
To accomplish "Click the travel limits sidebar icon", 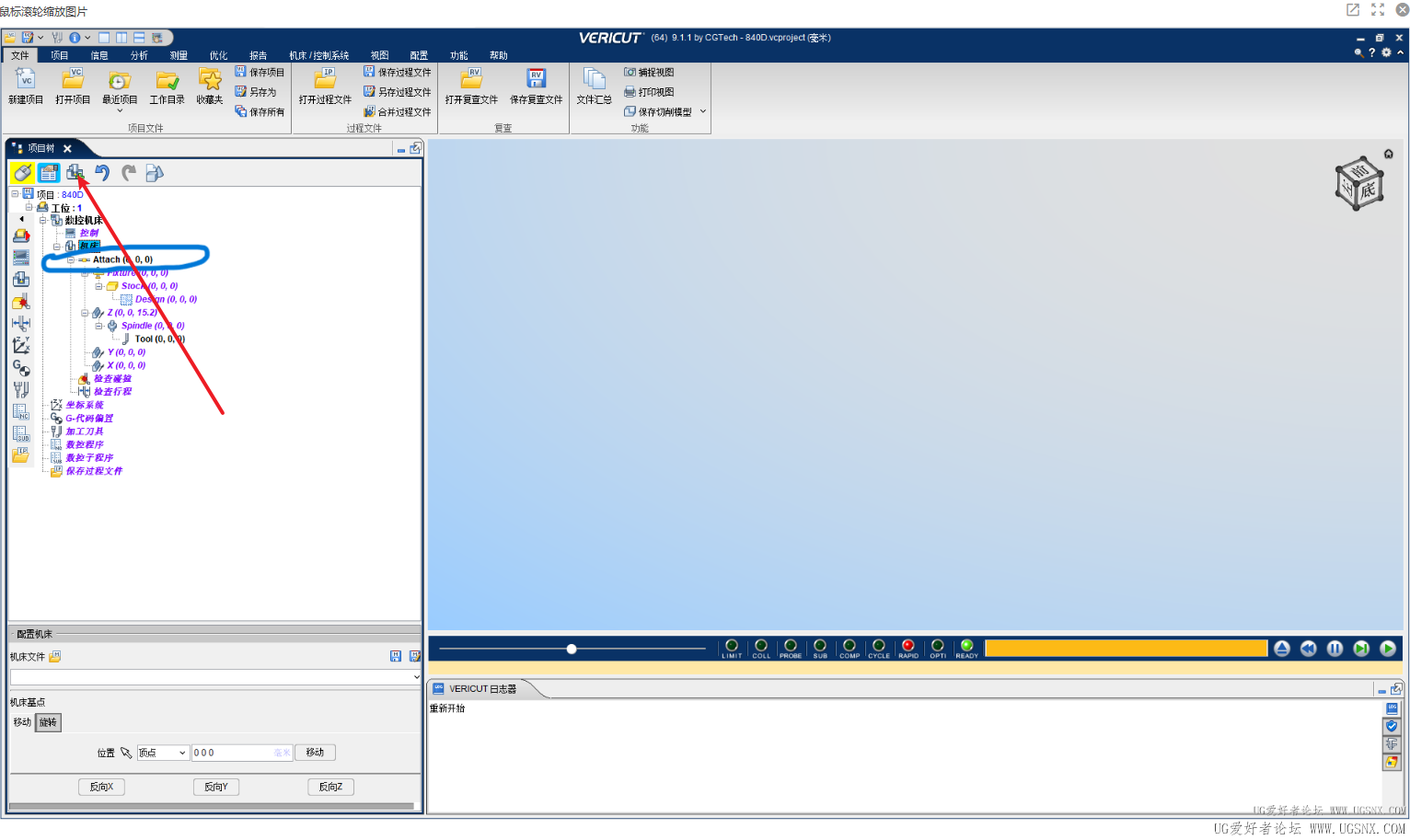I will tap(21, 323).
